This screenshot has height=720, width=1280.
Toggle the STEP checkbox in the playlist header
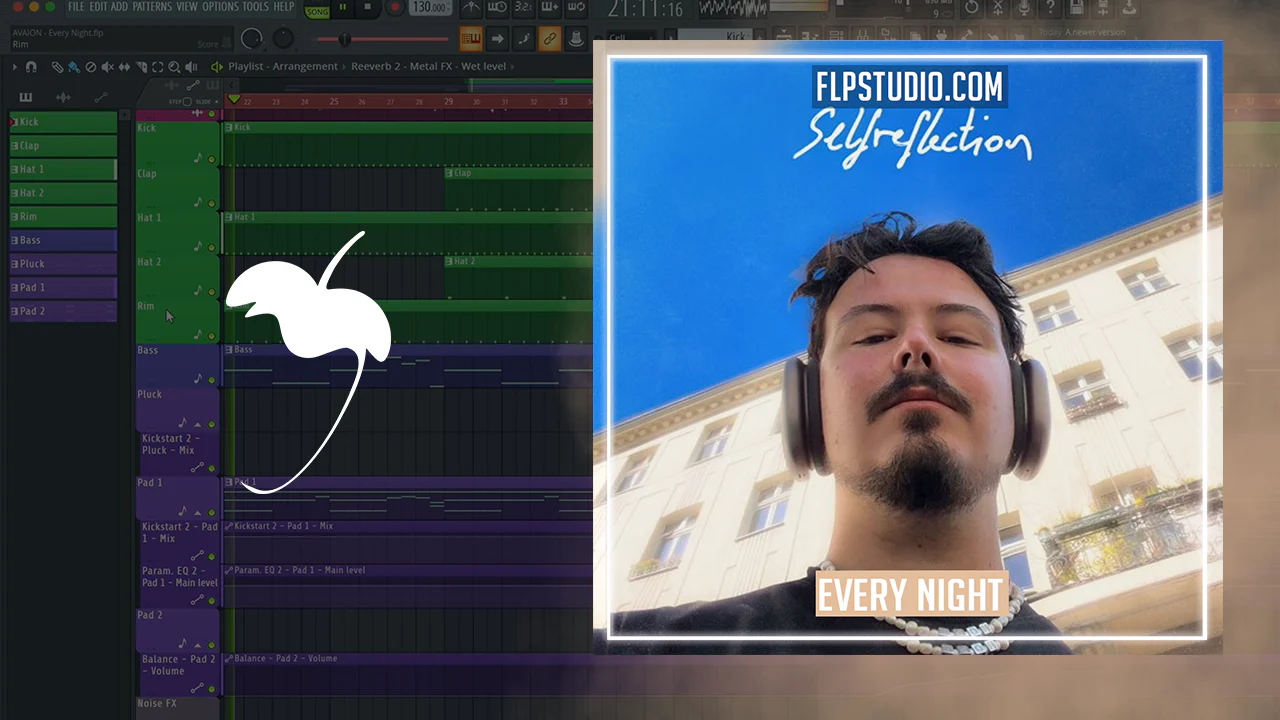[187, 102]
